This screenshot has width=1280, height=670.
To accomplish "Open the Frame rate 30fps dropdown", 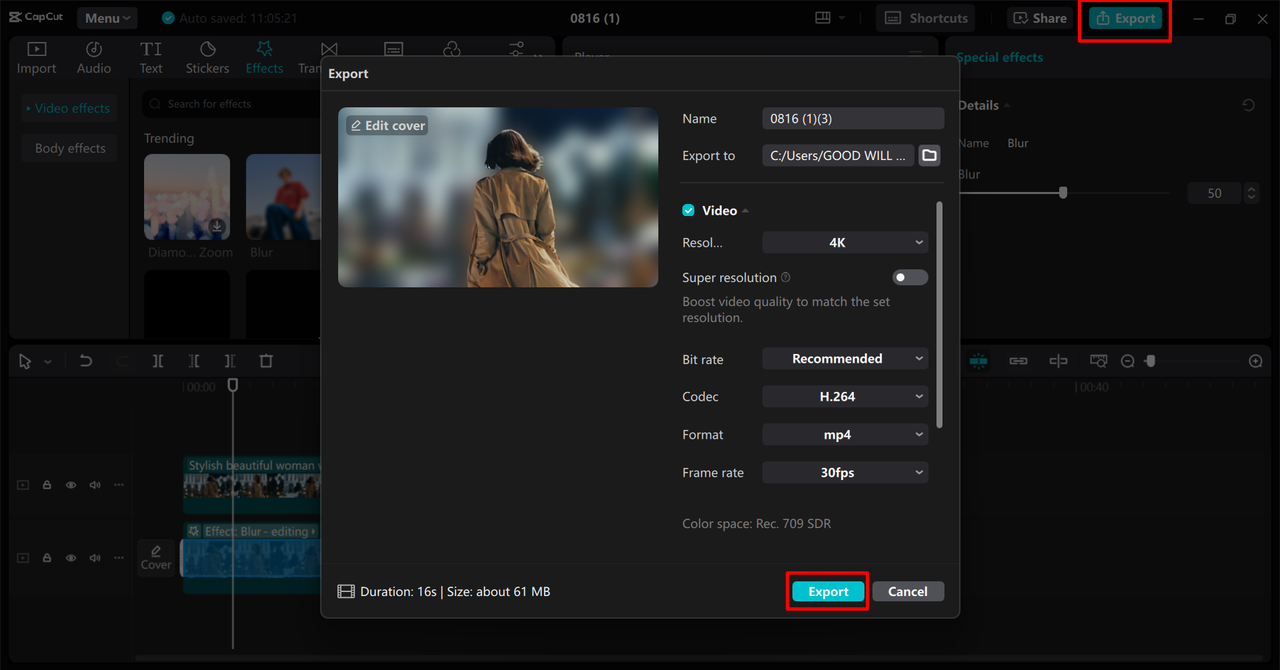I will pos(845,472).
